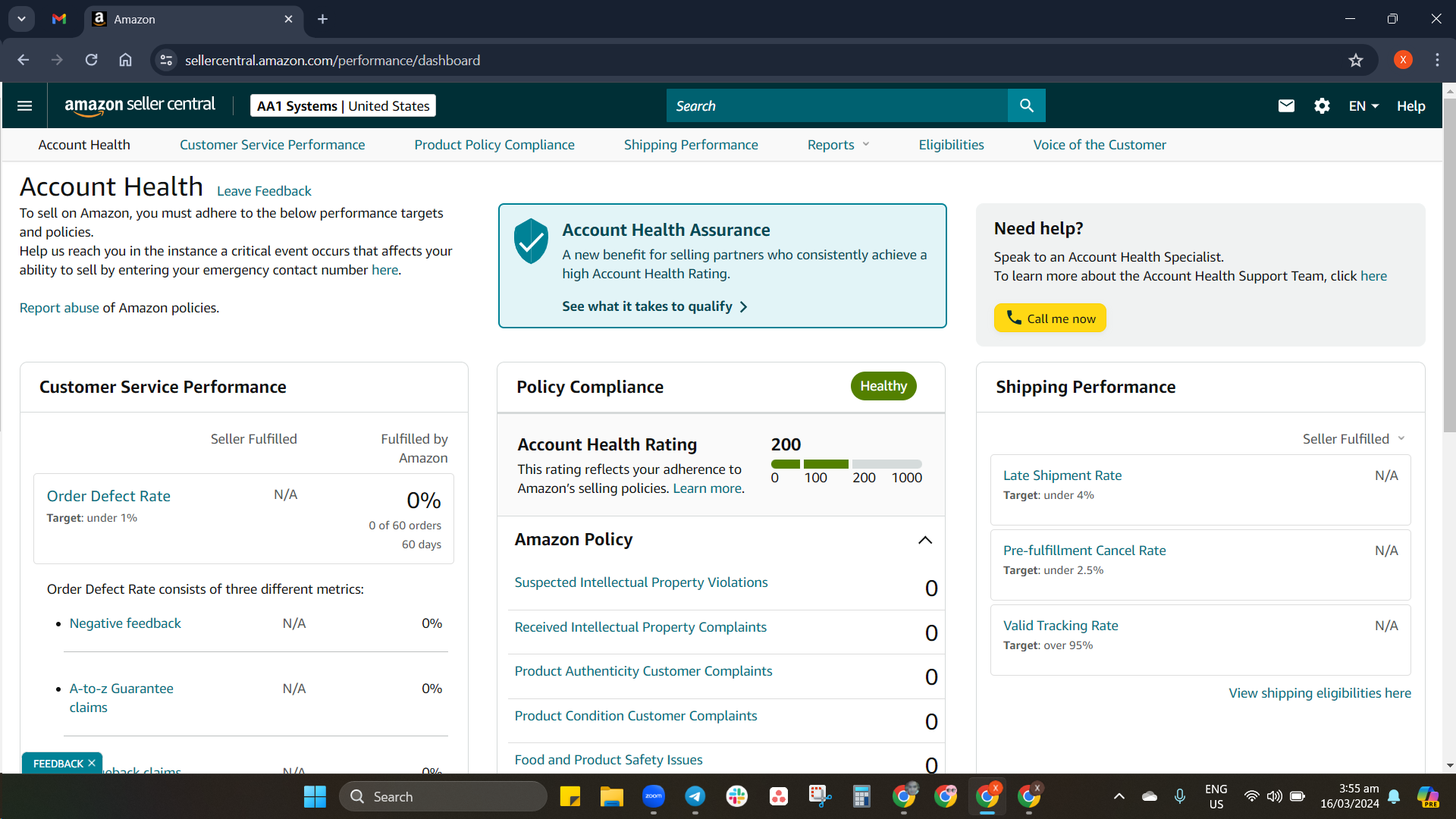
Task: Show hidden system tray icons
Action: pyautogui.click(x=1119, y=796)
